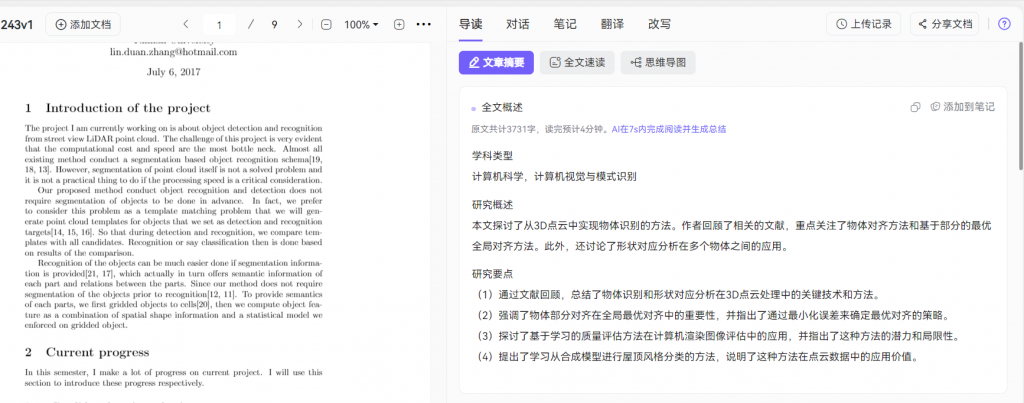Select the 思维导图 view button
Screen dimensions: 1024x403
[658, 63]
